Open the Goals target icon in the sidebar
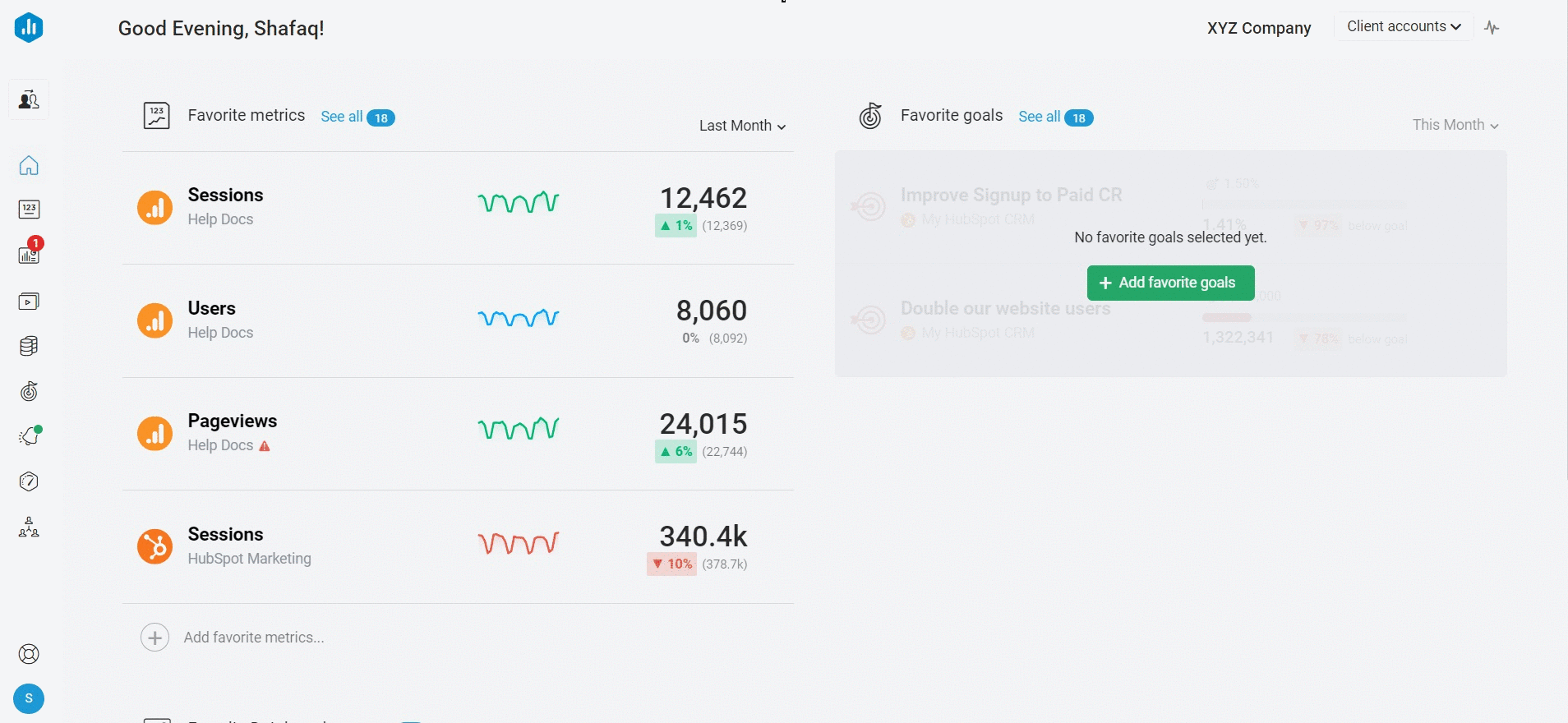 point(29,391)
